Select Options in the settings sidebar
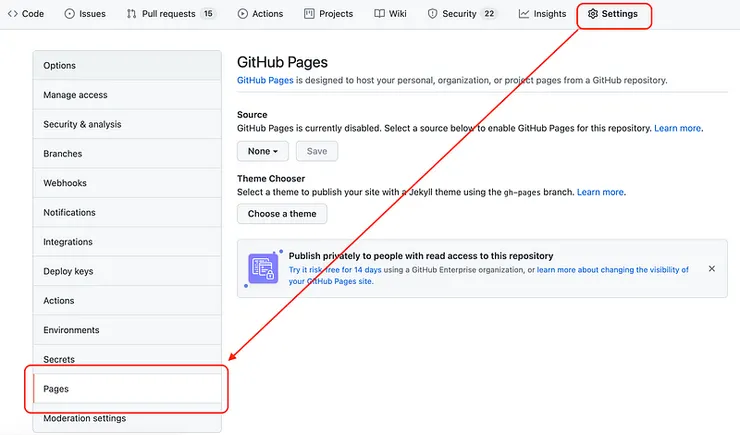 tap(127, 66)
